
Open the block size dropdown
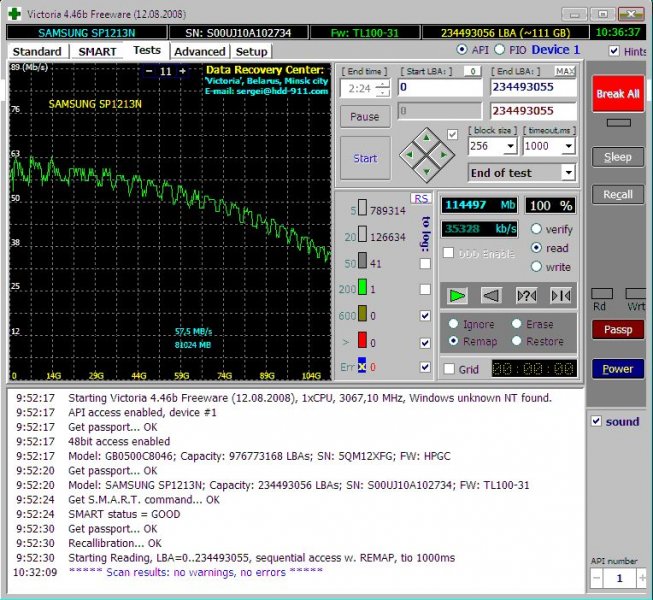(x=510, y=146)
